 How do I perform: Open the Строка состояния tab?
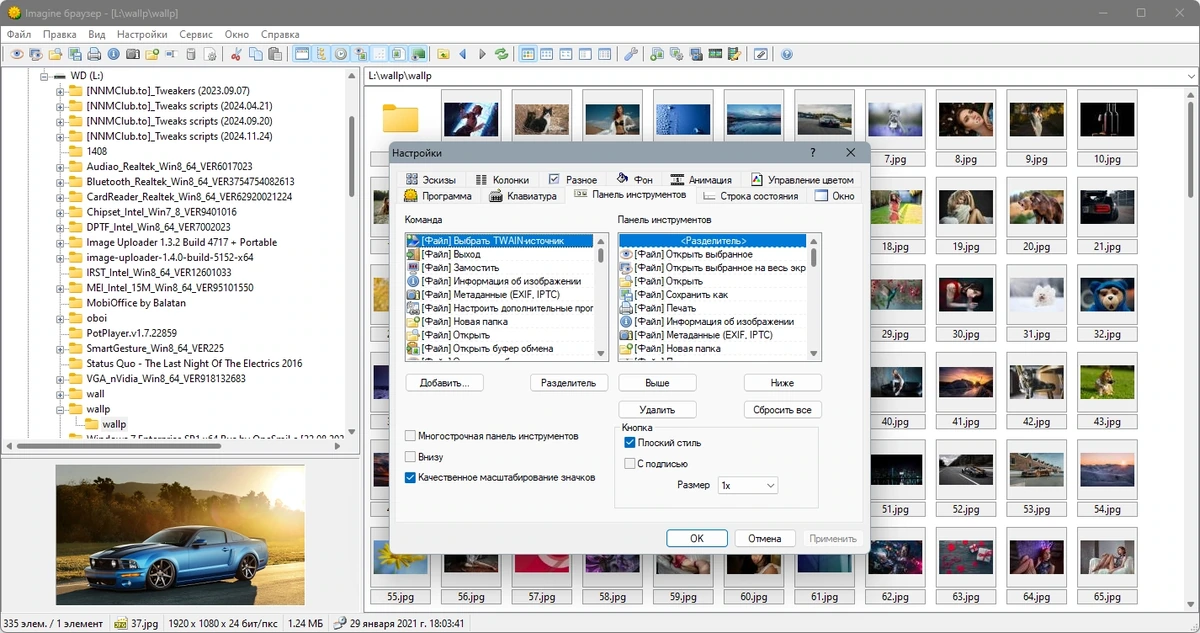pyautogui.click(x=750, y=196)
